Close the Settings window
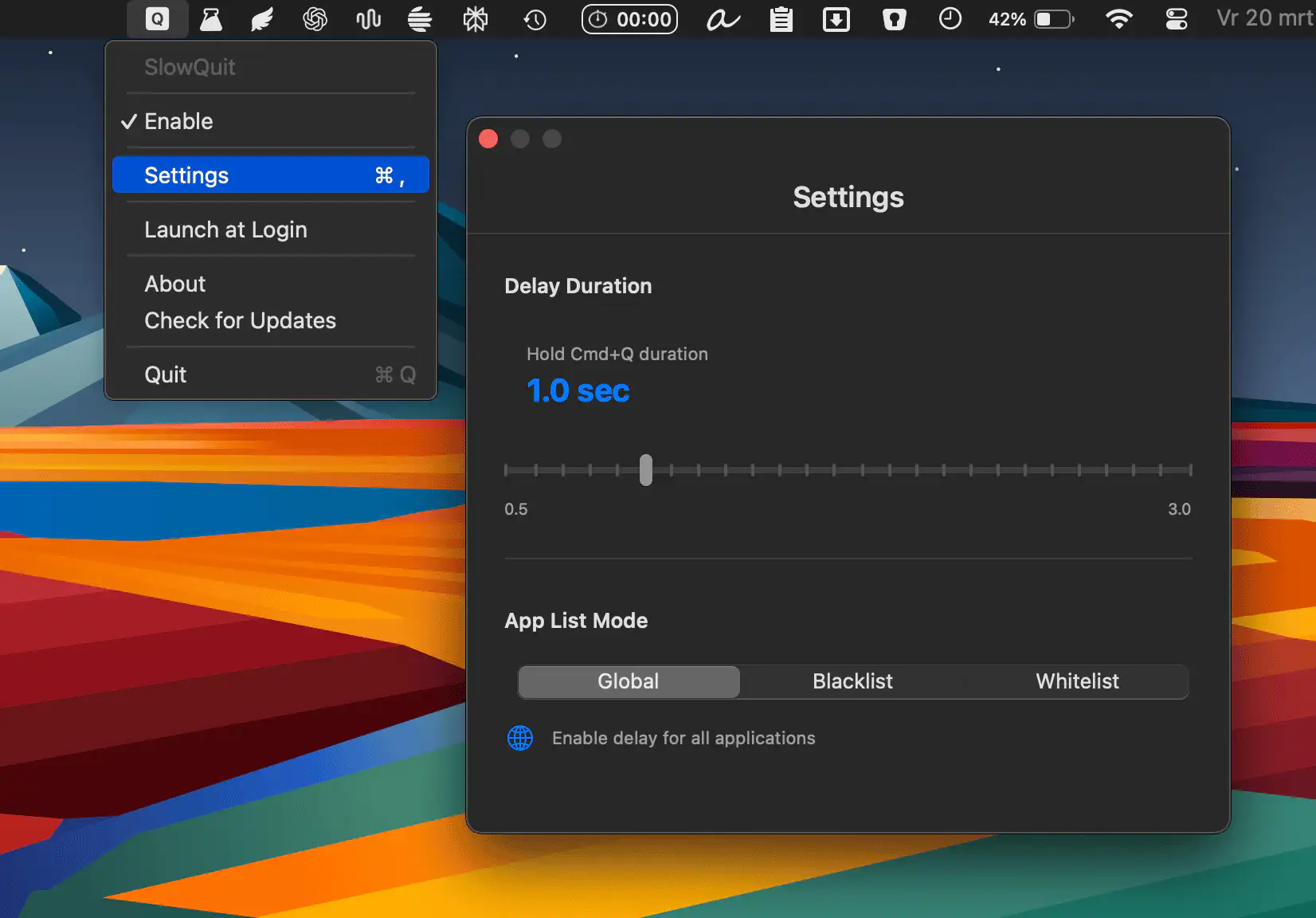Screen dimensions: 1316x918 pos(488,139)
